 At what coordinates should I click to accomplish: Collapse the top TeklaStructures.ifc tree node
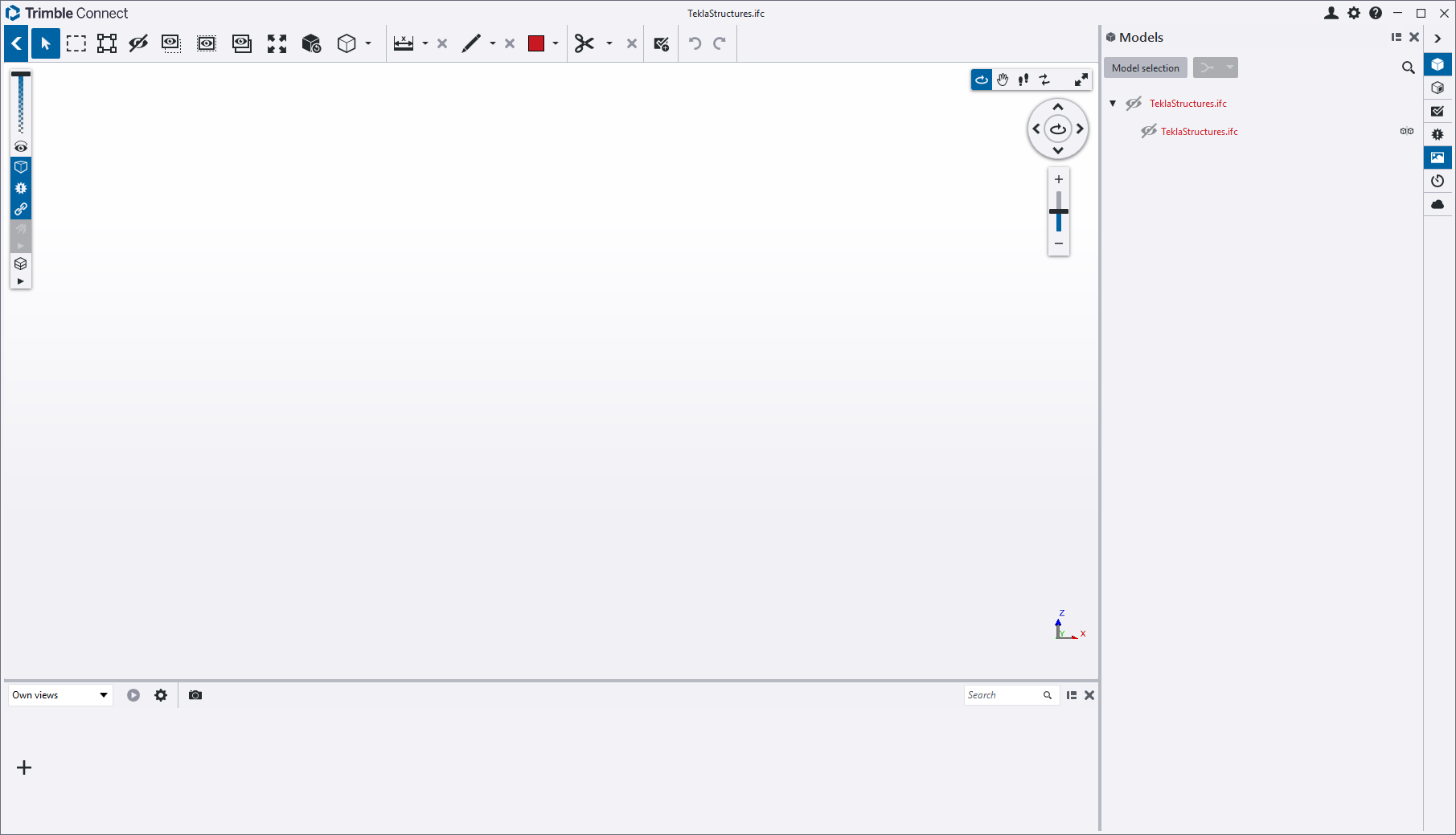click(1113, 103)
